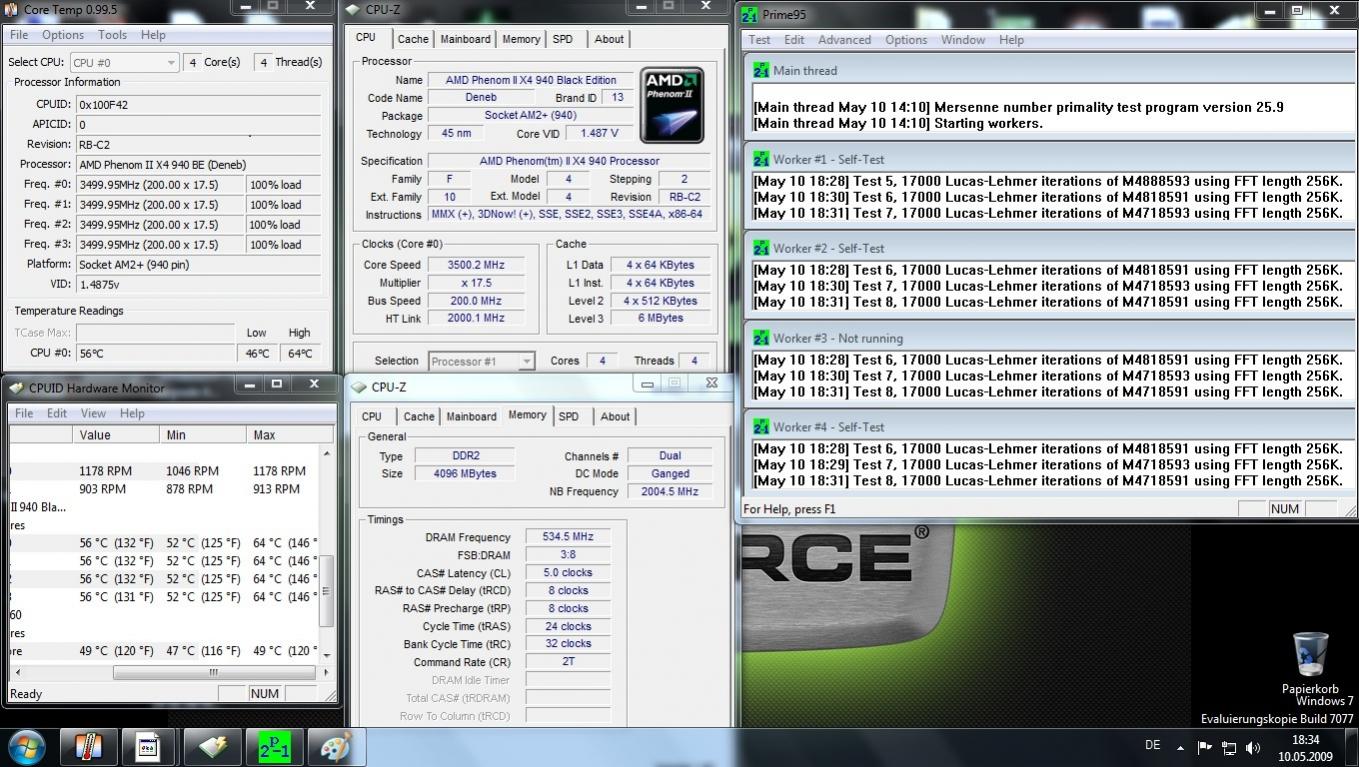Open the Select CPU dropdown in Core Temp

[125, 62]
